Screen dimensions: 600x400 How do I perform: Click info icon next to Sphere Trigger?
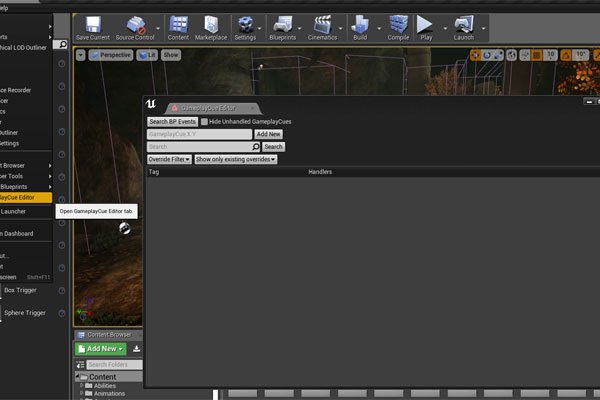(x=62, y=313)
